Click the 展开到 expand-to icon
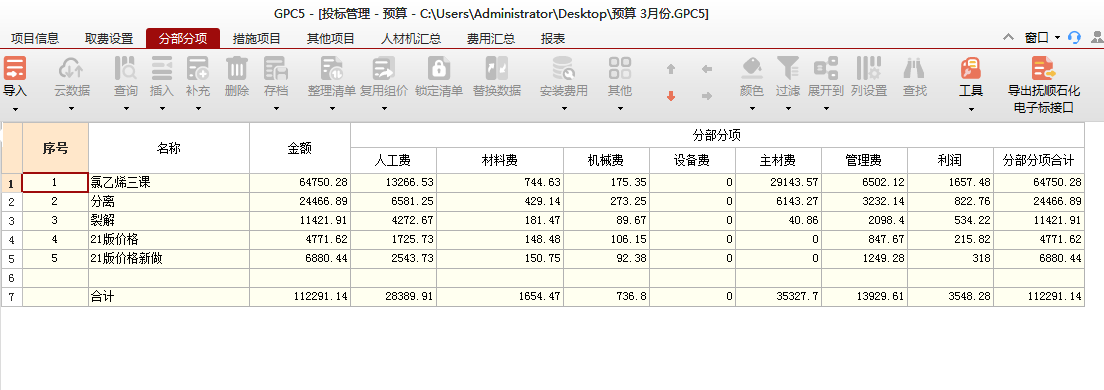The width and height of the screenshot is (1104, 390). (826, 68)
